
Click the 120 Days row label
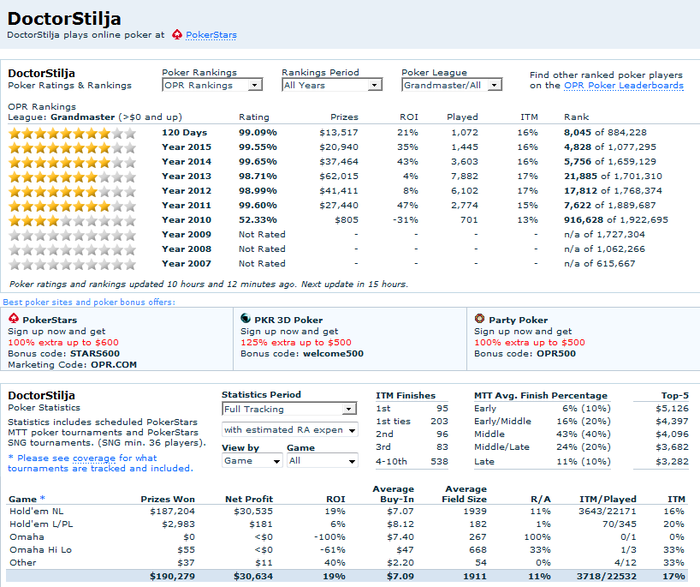[184, 133]
